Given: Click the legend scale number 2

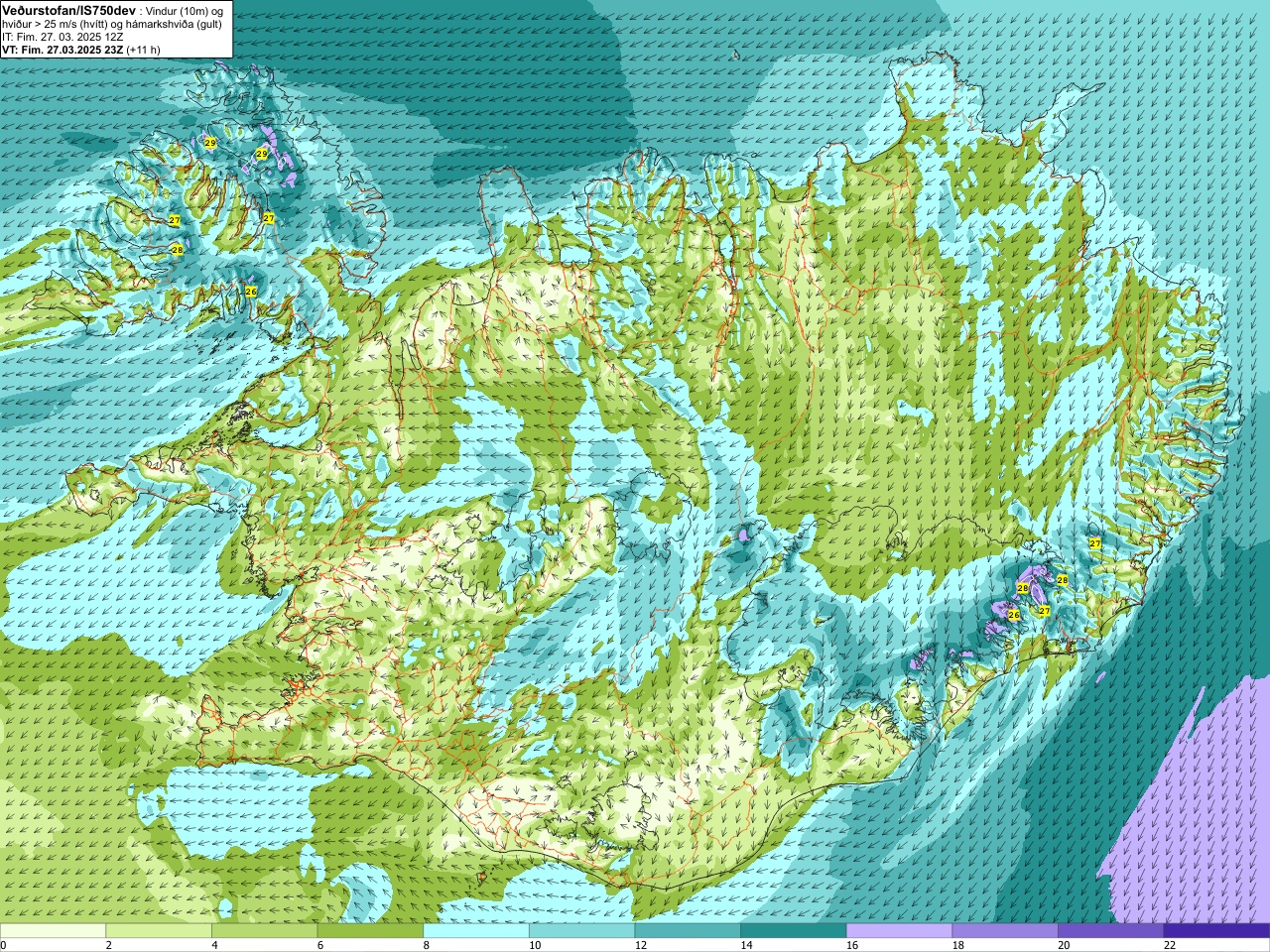Looking at the screenshot, I should coord(108,945).
